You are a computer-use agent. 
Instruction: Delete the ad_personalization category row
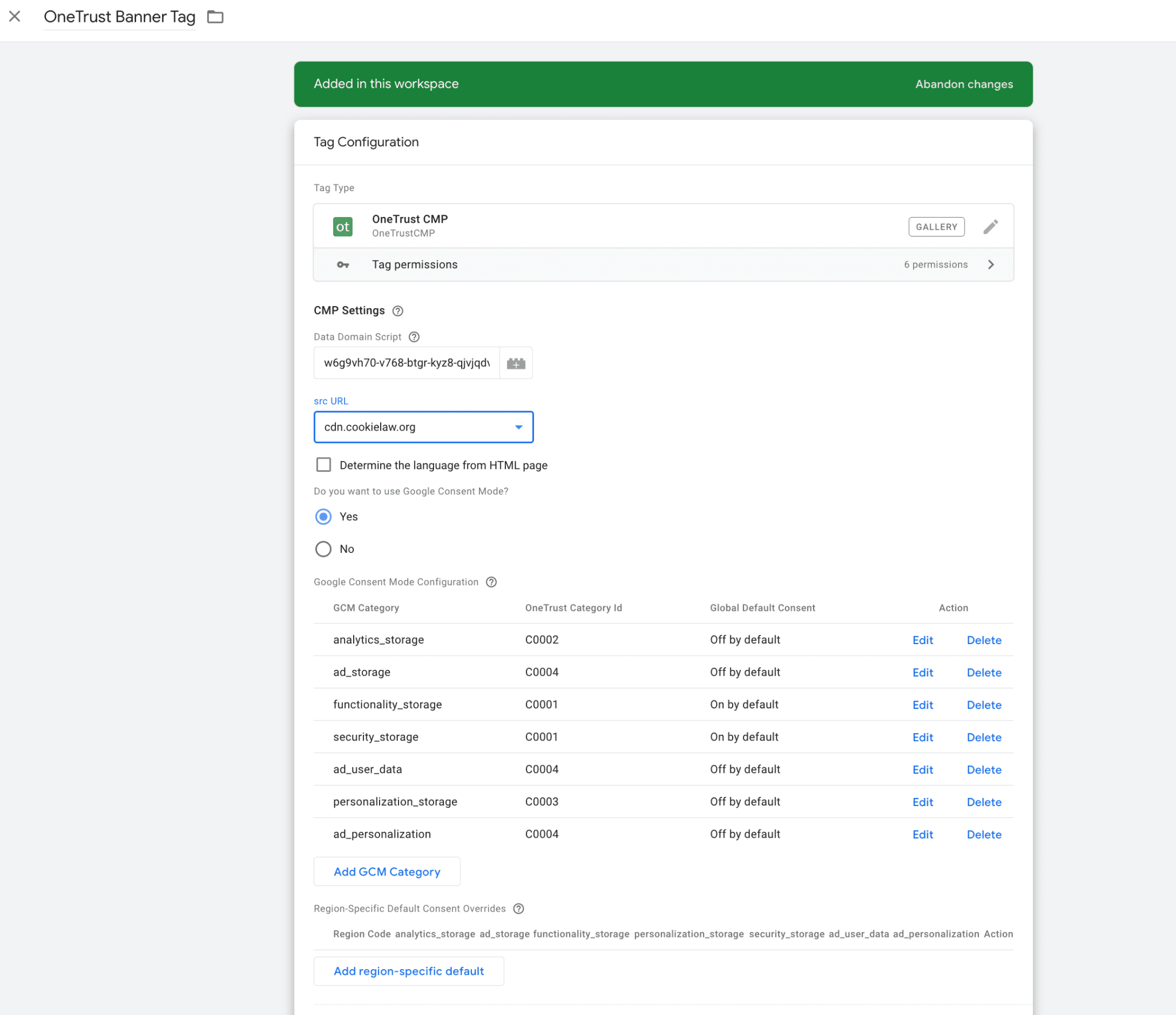click(x=984, y=834)
